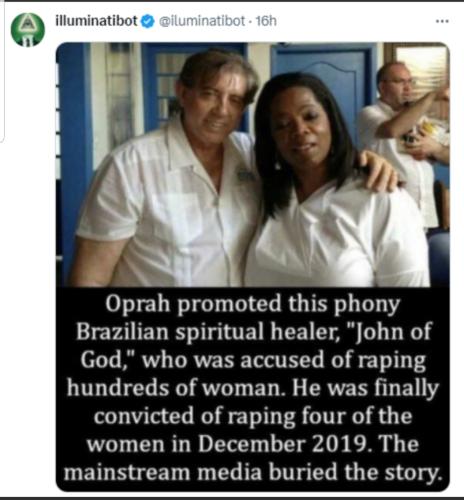
Task: Expand the attached photo of two people
Action: pyautogui.click(x=253, y=164)
